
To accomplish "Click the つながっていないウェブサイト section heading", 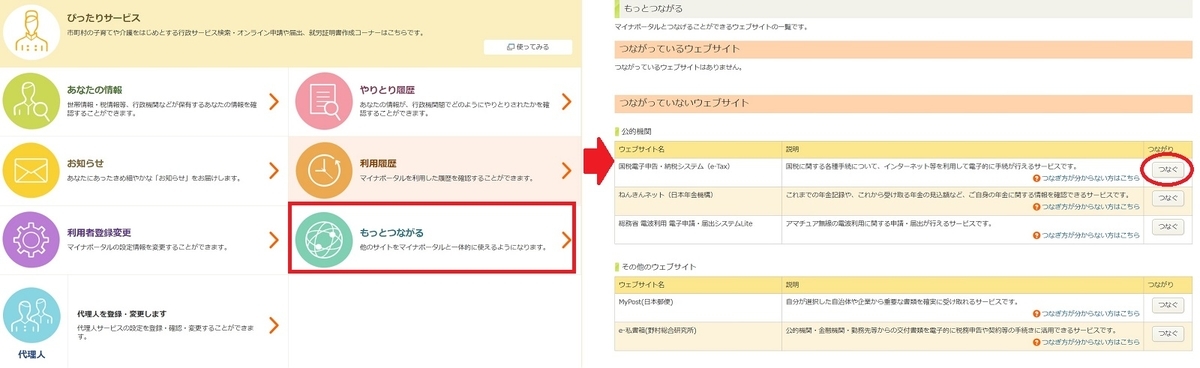I will coord(904,103).
